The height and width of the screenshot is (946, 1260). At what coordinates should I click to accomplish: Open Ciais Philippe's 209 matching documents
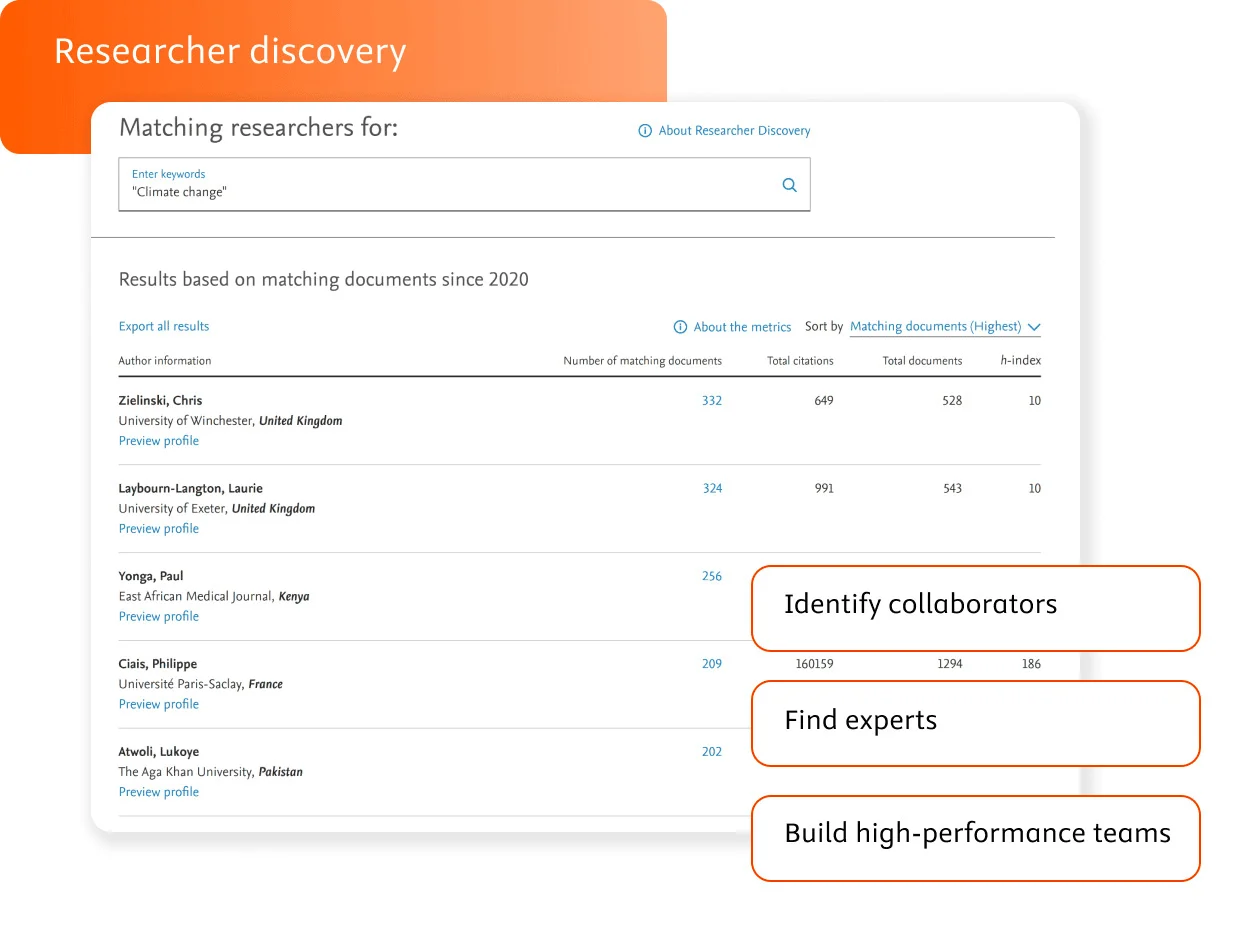[712, 663]
